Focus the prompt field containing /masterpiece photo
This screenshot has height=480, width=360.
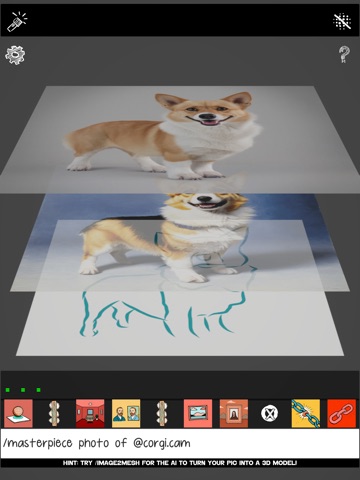click(180, 443)
